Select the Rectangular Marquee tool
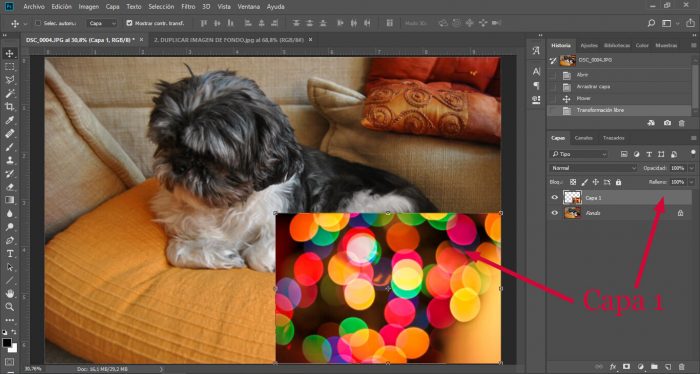The height and width of the screenshot is (374, 700). click(9, 67)
